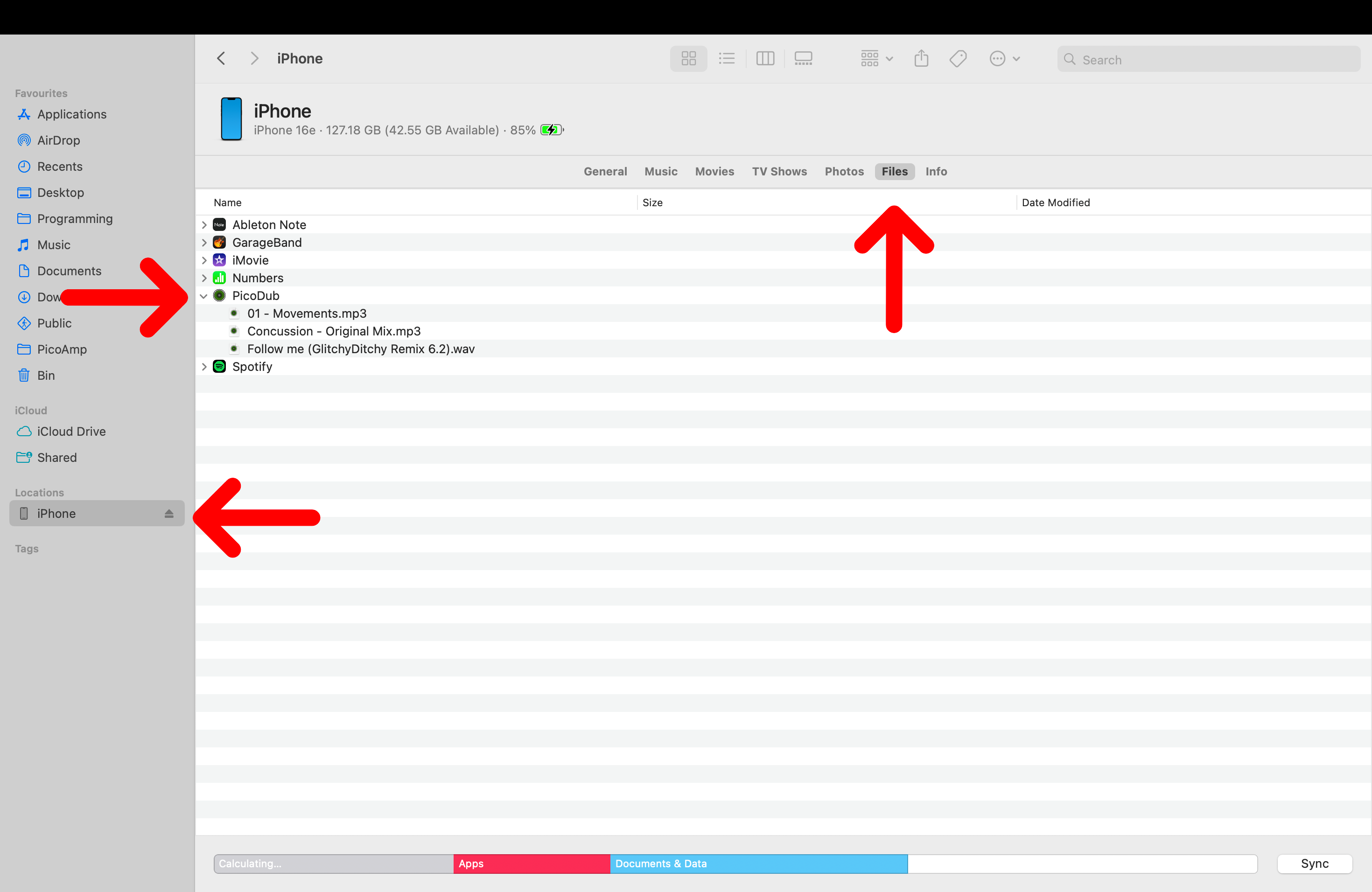Screen dimensions: 1372x892
Task: Switch to gallery view
Action: (x=803, y=58)
